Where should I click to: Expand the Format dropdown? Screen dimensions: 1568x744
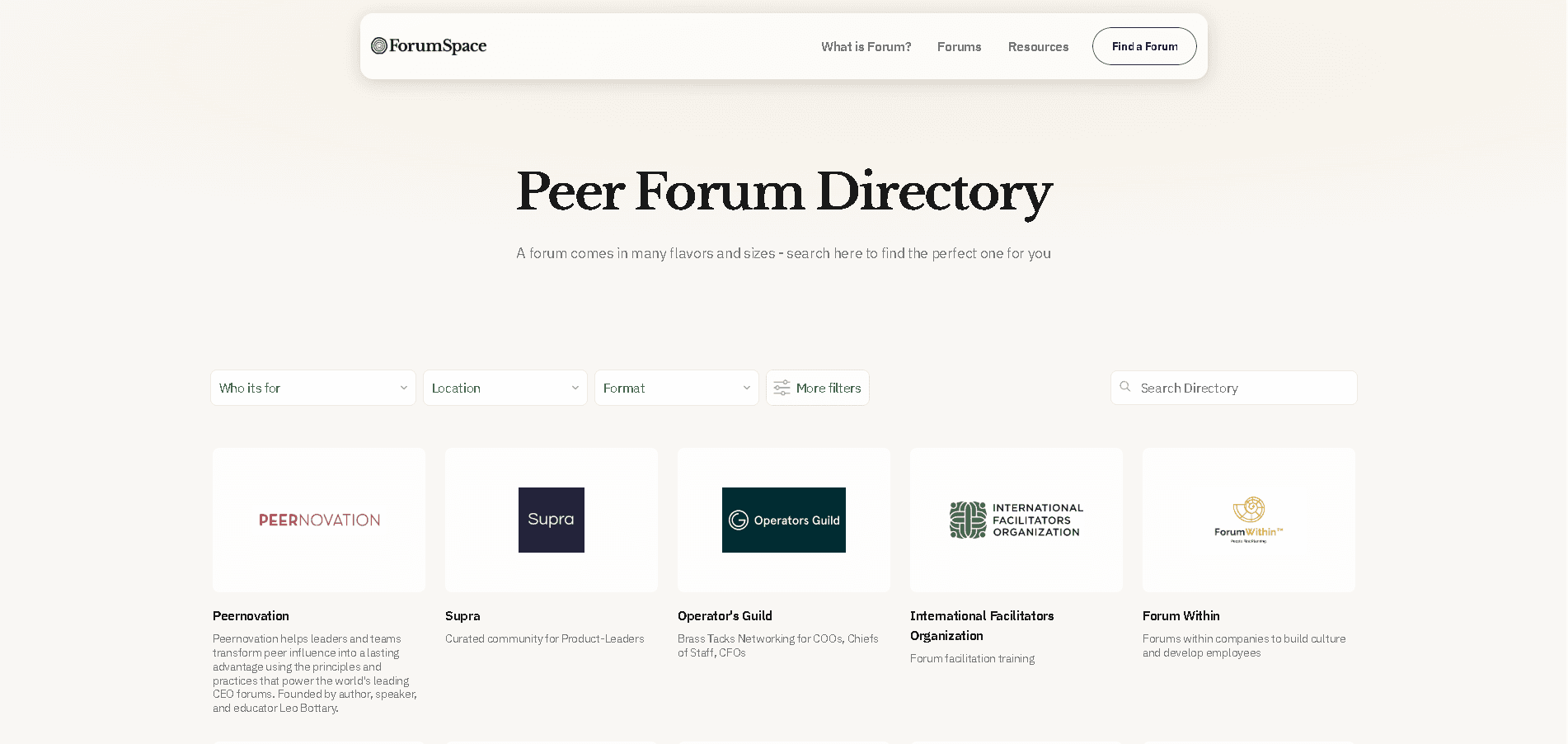677,388
